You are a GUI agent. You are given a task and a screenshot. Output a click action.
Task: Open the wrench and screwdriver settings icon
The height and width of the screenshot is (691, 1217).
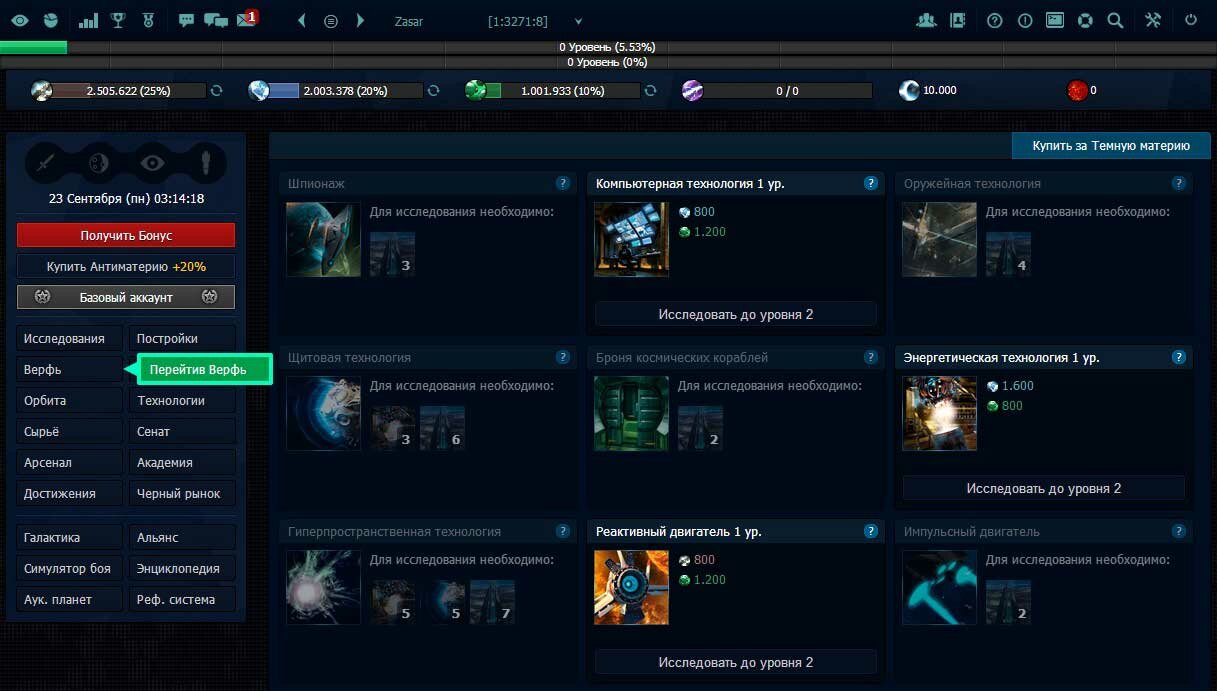pyautogui.click(x=1153, y=20)
